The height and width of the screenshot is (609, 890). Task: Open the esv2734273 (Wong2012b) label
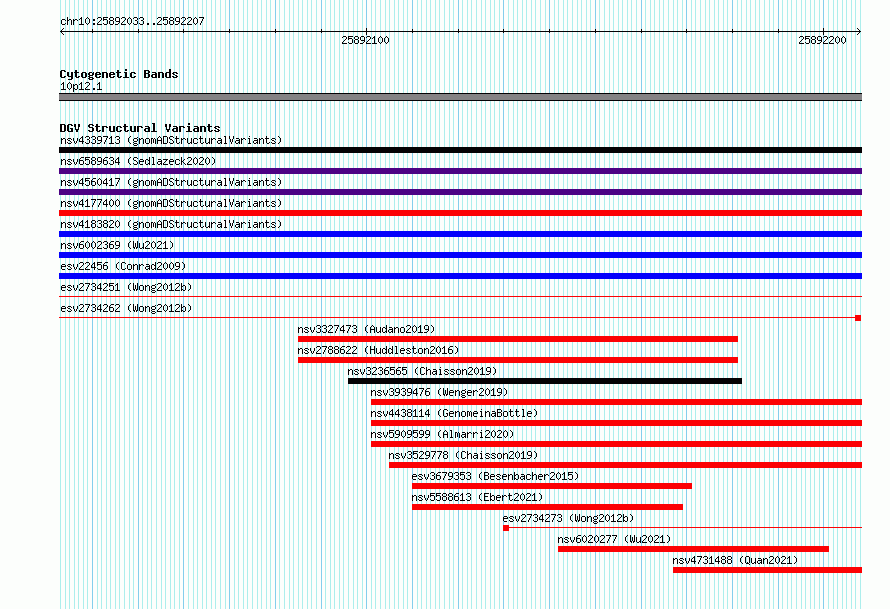click(x=568, y=518)
